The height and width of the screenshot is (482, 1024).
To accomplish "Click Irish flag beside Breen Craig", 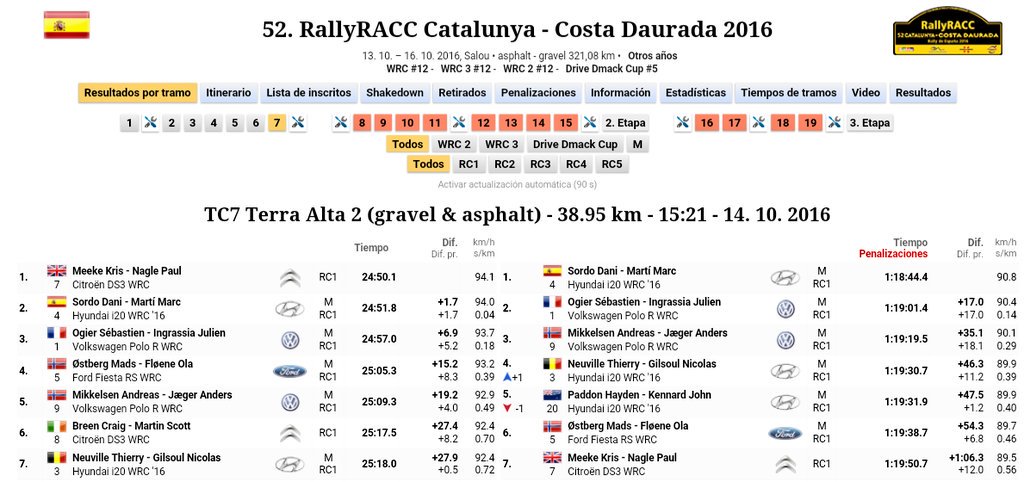I will (57, 426).
